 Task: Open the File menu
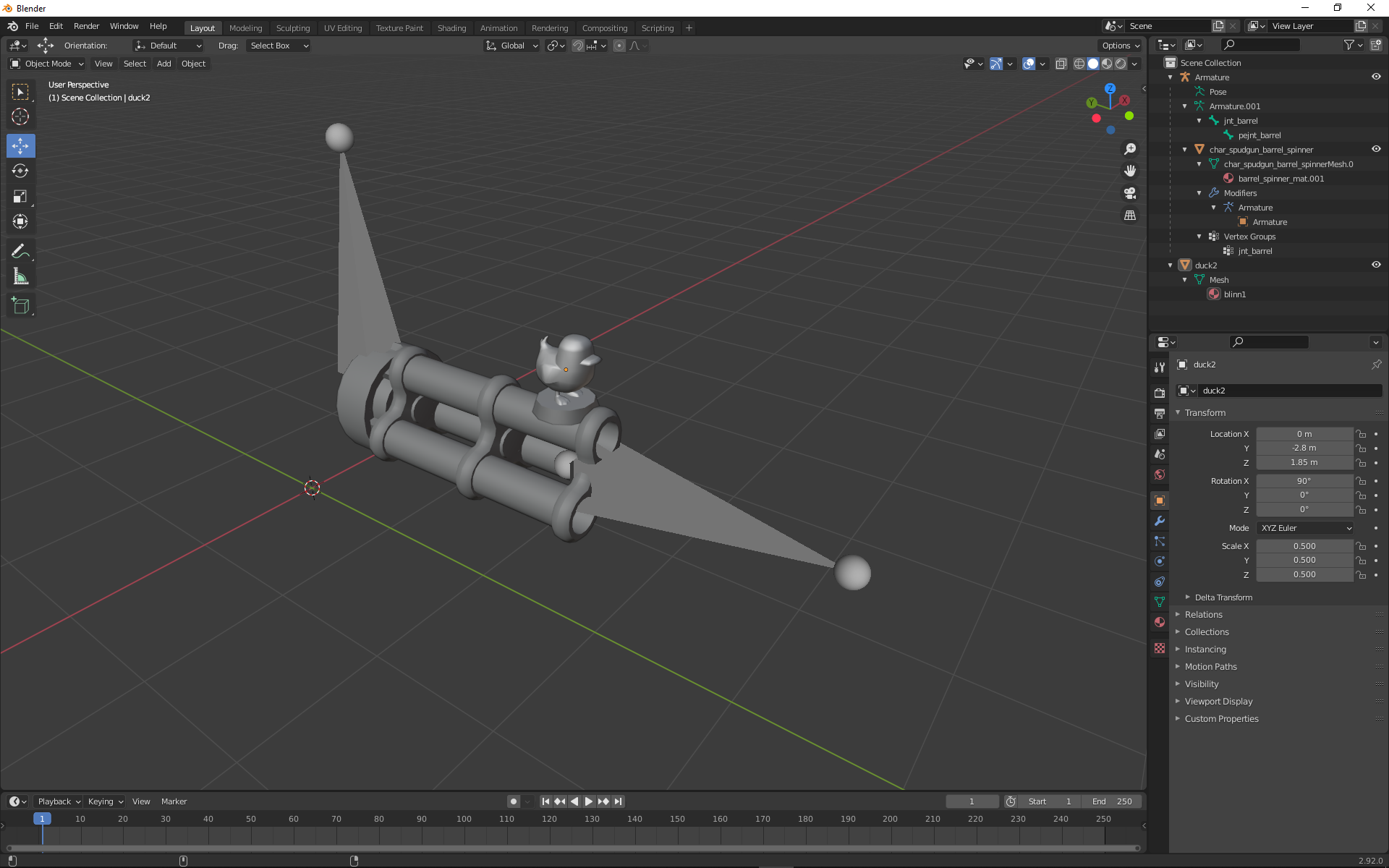32,26
